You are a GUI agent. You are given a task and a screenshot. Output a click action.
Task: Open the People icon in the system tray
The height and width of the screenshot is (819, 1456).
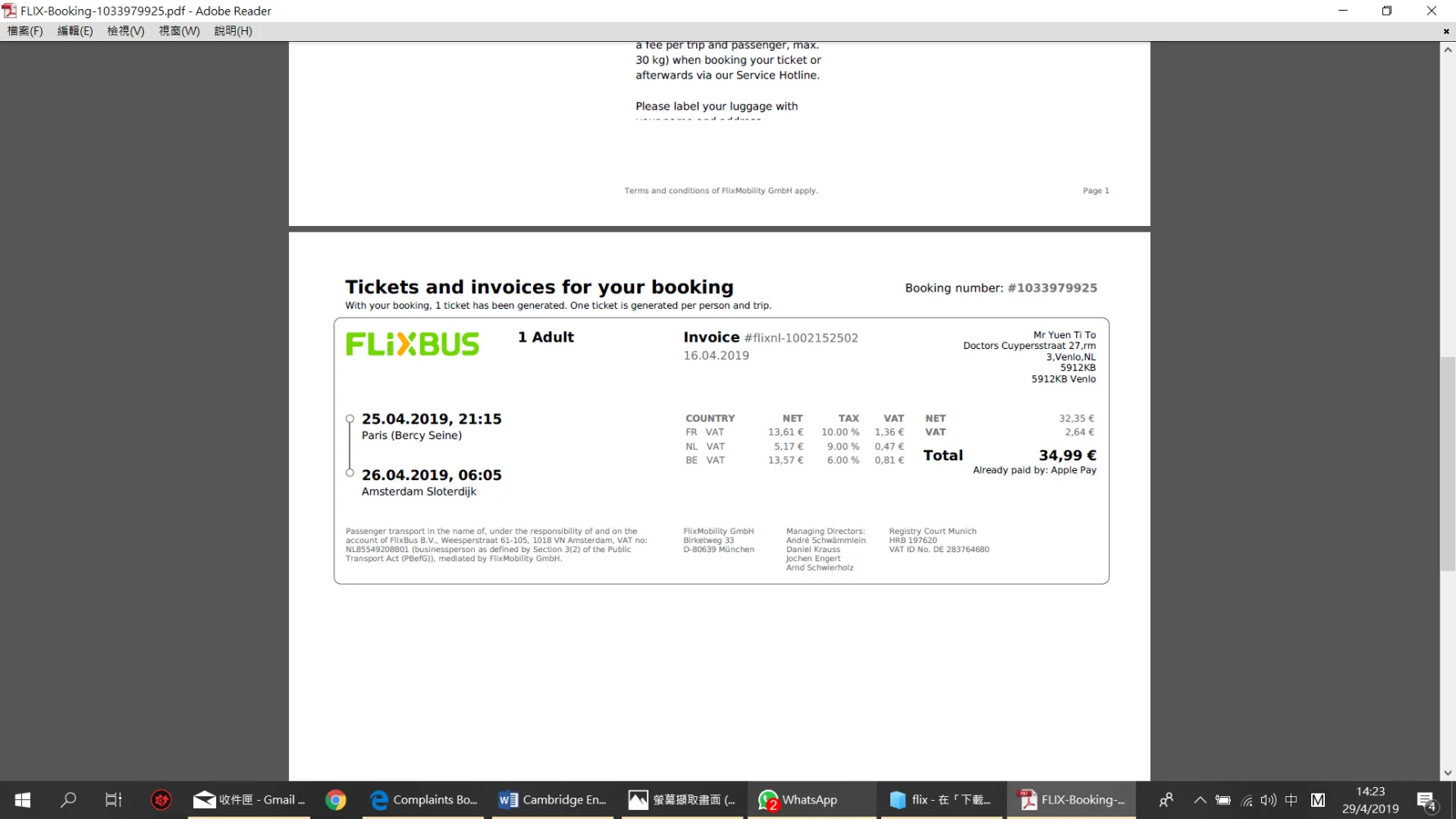pyautogui.click(x=1166, y=800)
